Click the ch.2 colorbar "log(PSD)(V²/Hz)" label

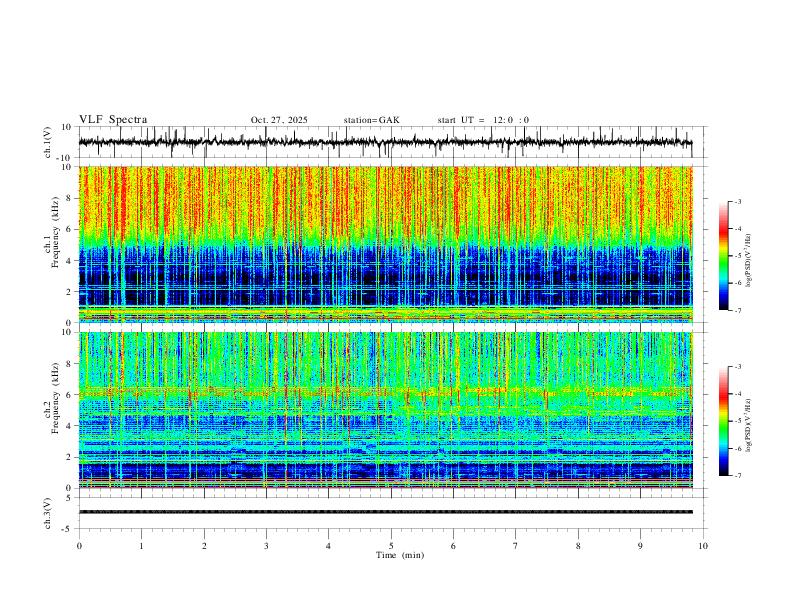pyautogui.click(x=749, y=425)
